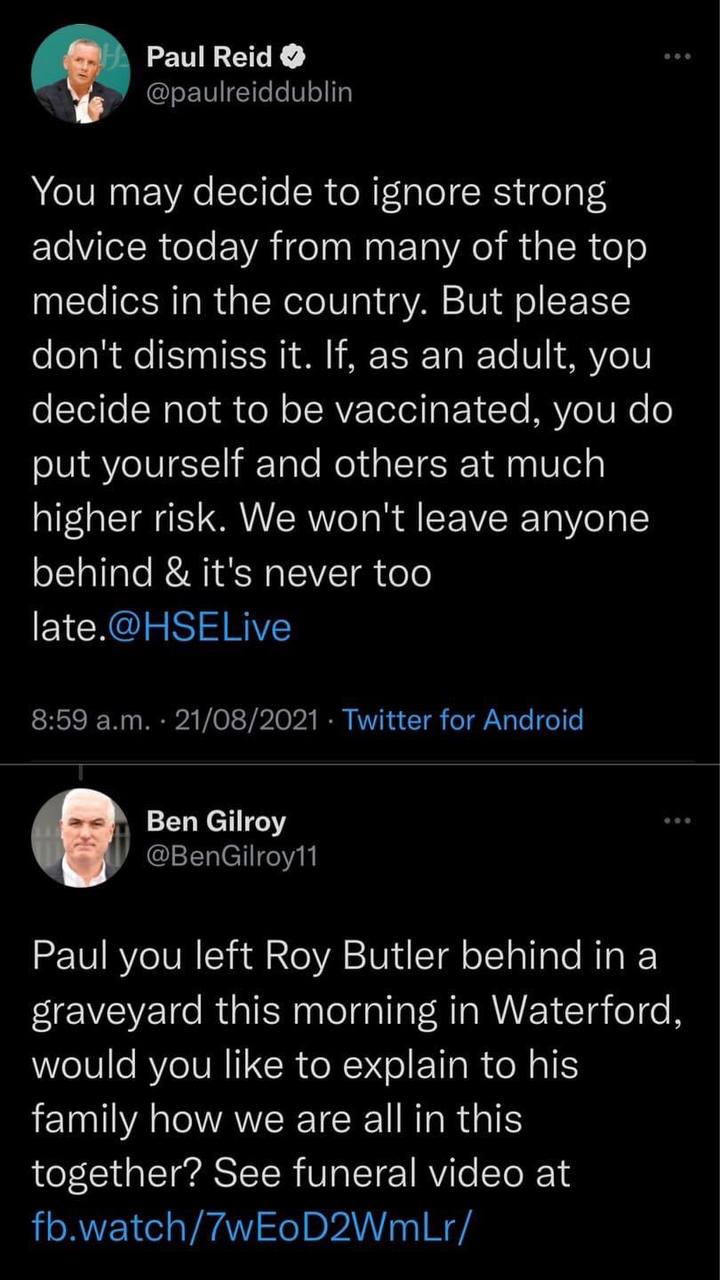Viewport: 720px width, 1280px height.
Task: Select Ben Gilroy's reply body text
Action: [x=340, y=1060]
